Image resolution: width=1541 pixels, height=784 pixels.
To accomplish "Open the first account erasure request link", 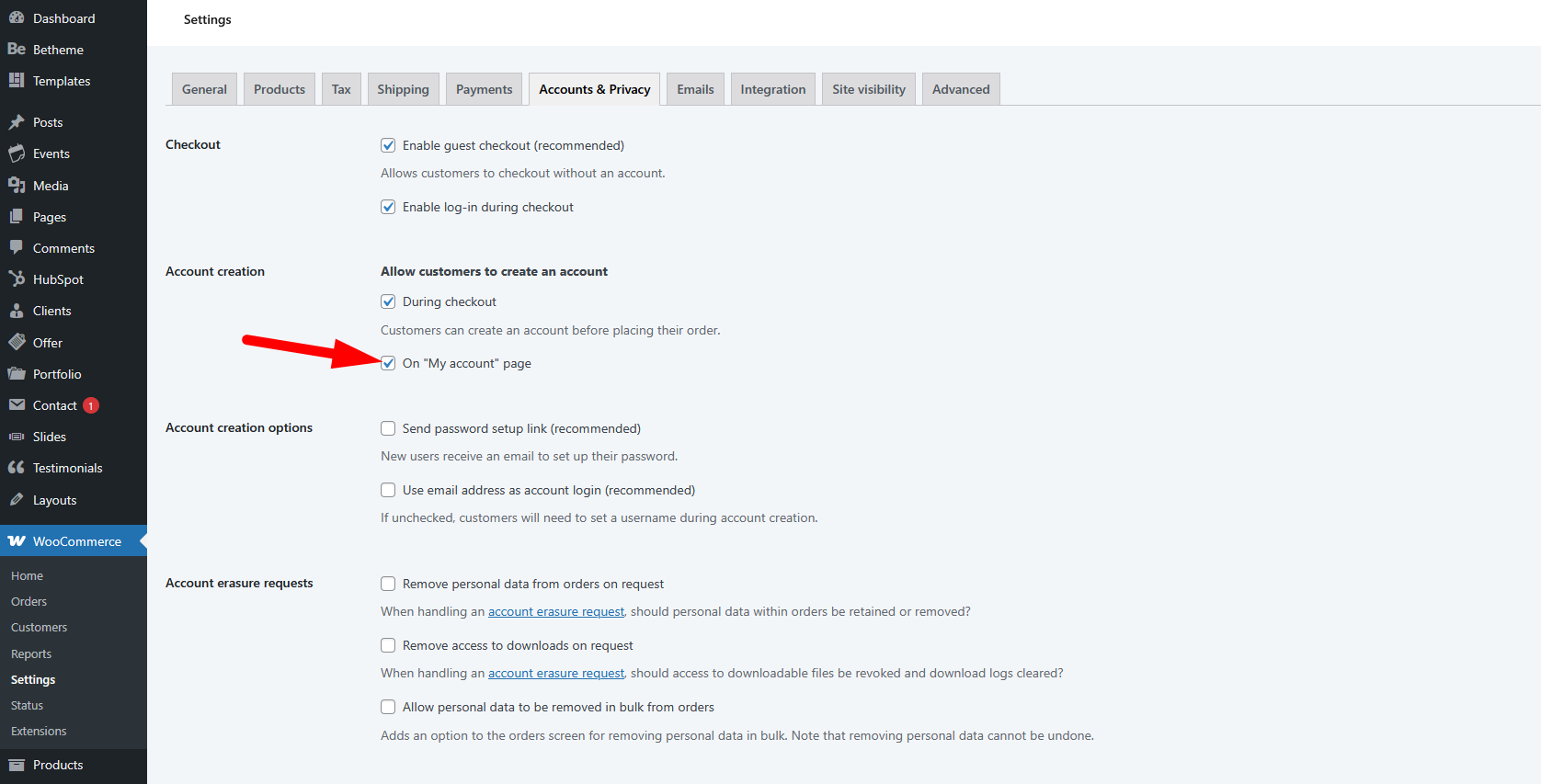I will pos(555,611).
